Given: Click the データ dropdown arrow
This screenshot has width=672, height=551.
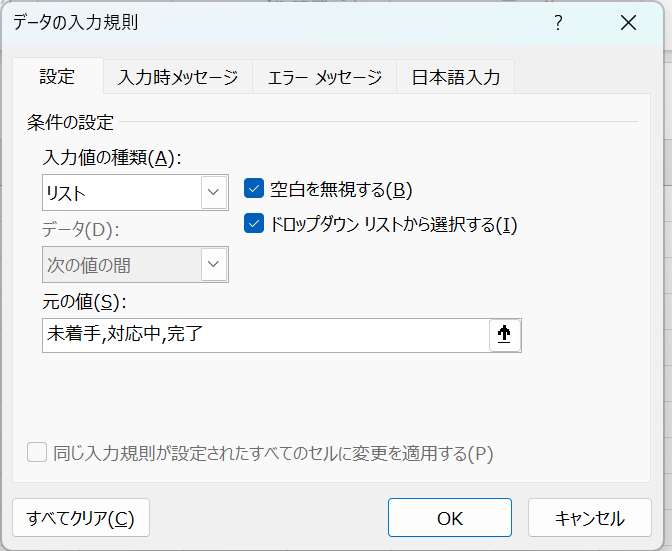Looking at the screenshot, I should tap(213, 265).
